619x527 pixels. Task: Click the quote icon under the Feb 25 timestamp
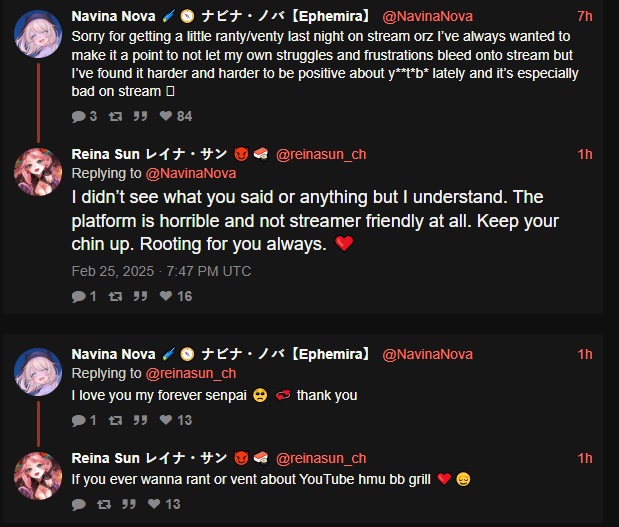pyautogui.click(x=140, y=296)
